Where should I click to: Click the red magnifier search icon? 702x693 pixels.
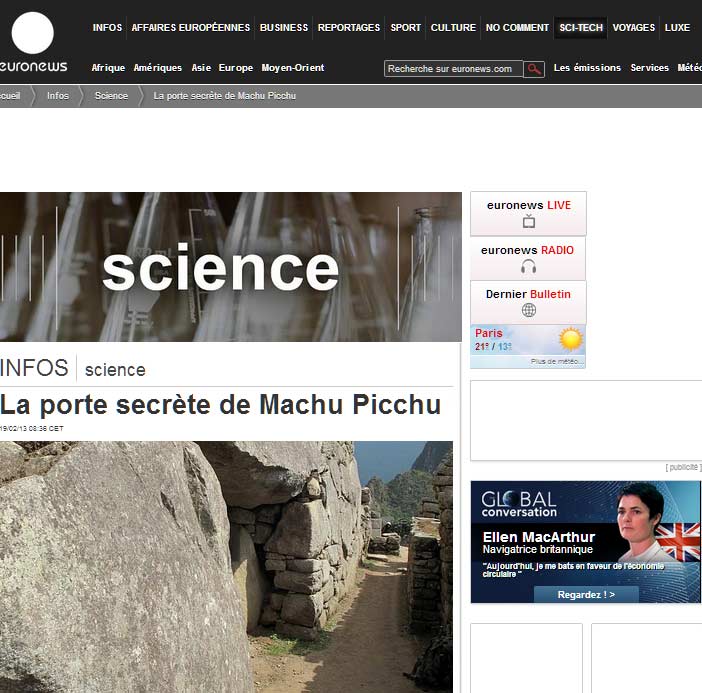click(x=534, y=69)
